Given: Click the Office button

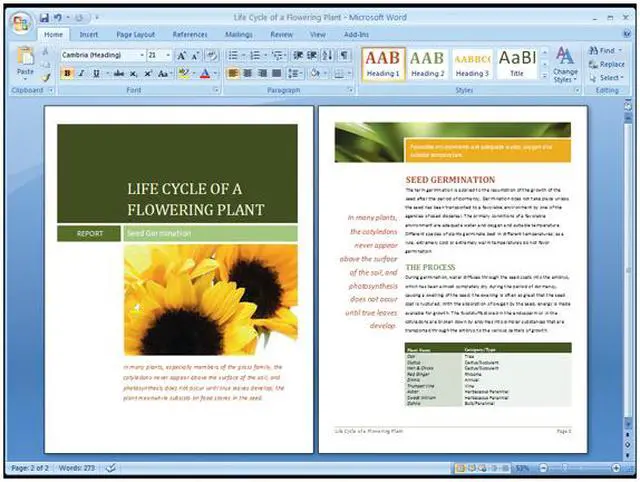Looking at the screenshot, I should click(x=22, y=24).
